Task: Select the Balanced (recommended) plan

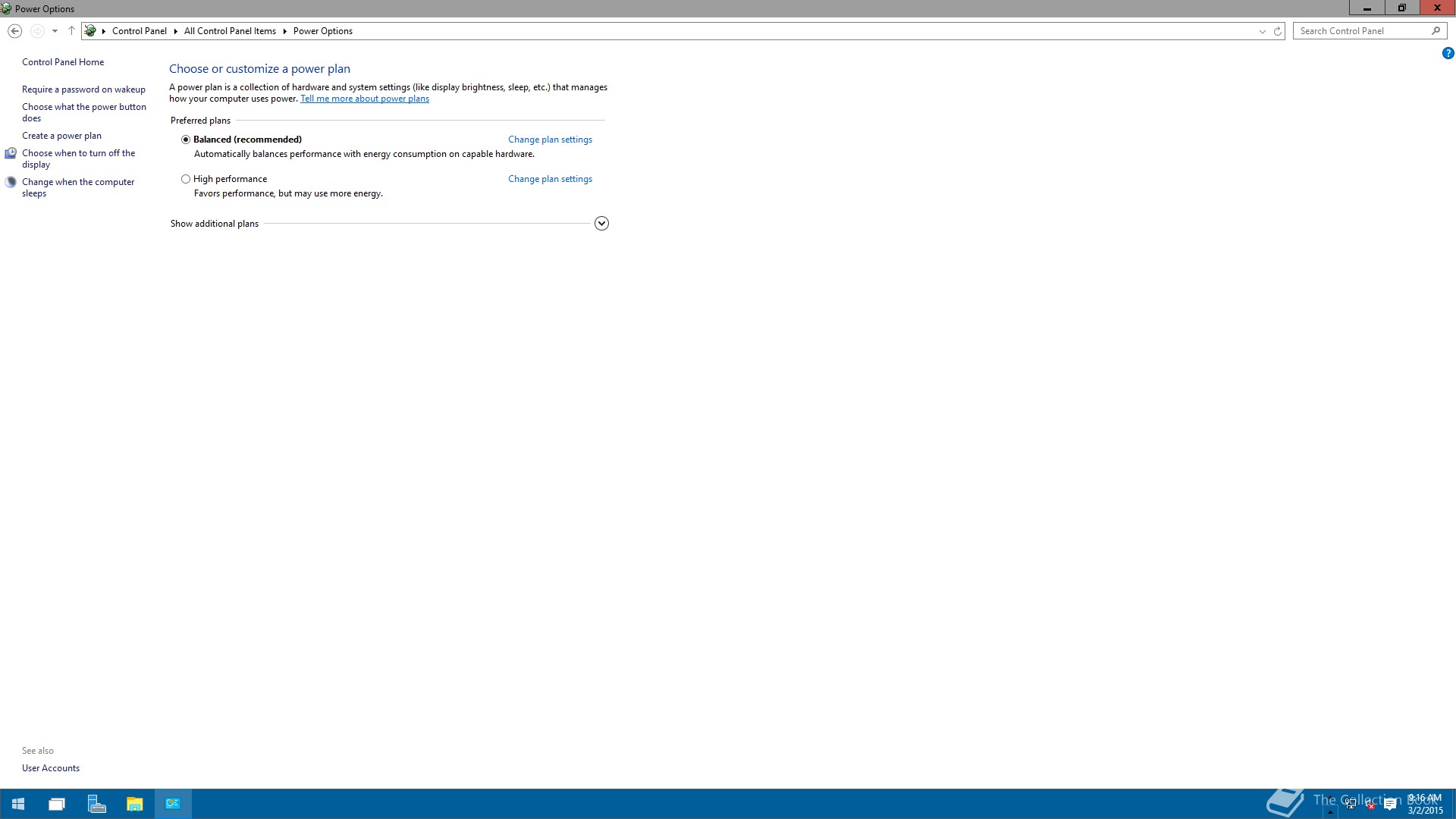Action: (186, 140)
